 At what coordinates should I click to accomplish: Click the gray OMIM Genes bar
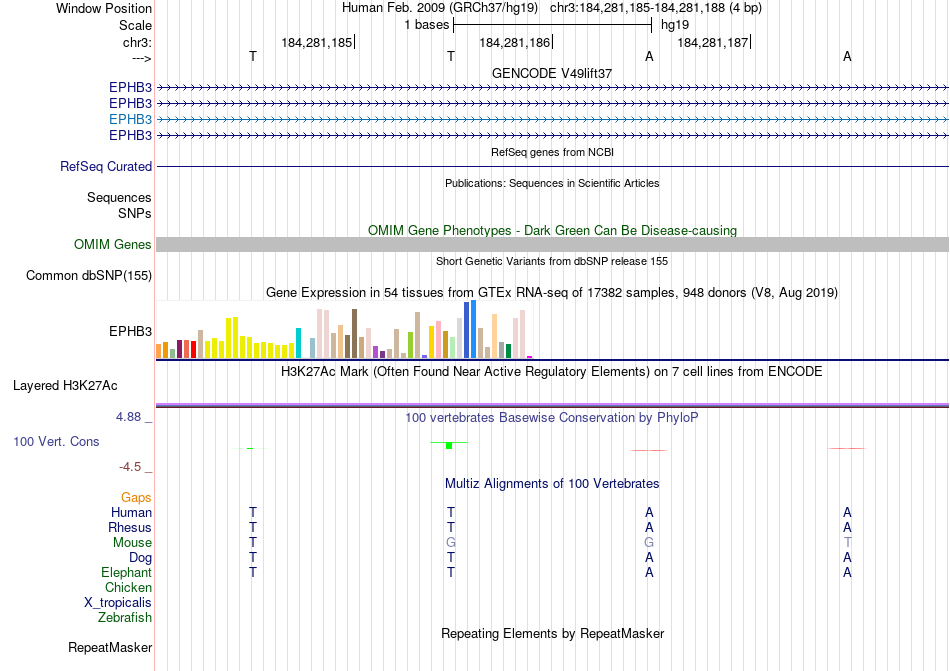[552, 245]
